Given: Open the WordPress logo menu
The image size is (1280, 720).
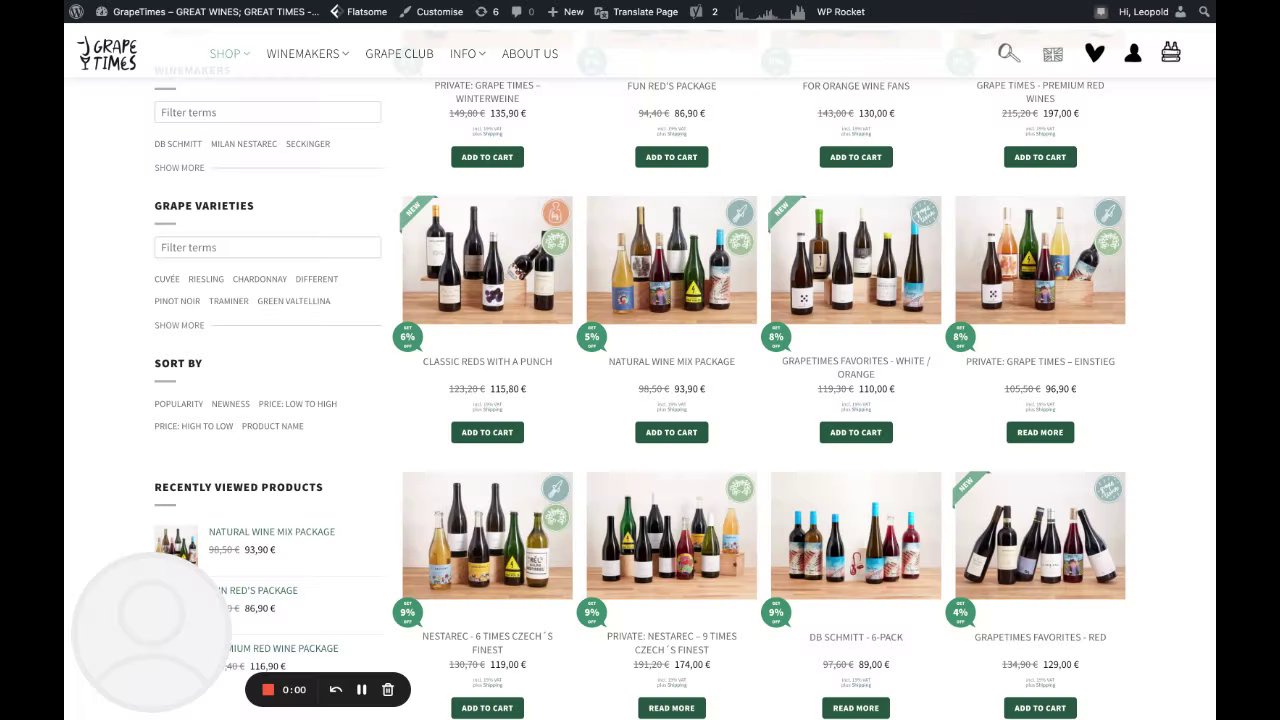Looking at the screenshot, I should [76, 12].
